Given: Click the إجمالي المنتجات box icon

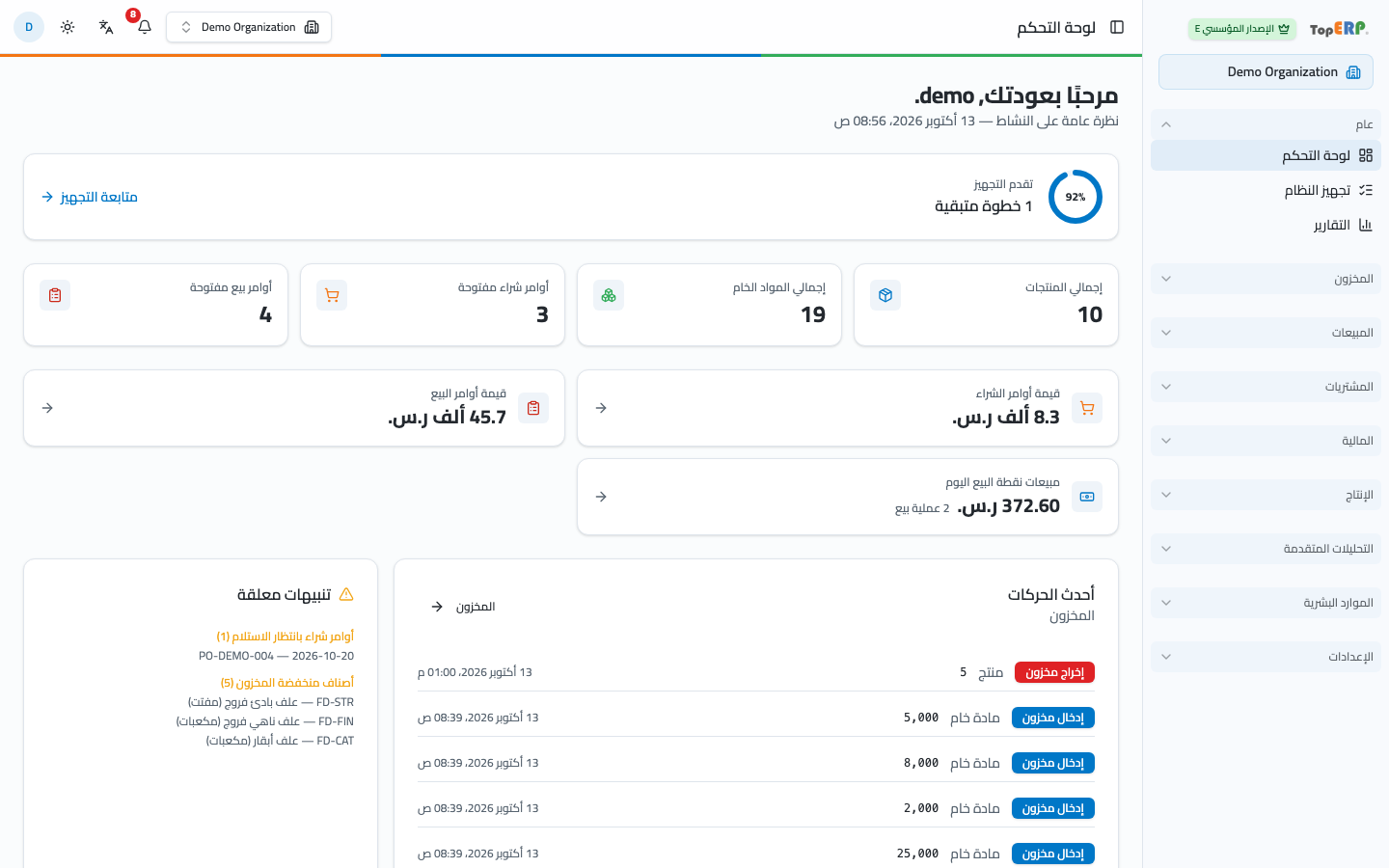Looking at the screenshot, I should click(x=885, y=295).
